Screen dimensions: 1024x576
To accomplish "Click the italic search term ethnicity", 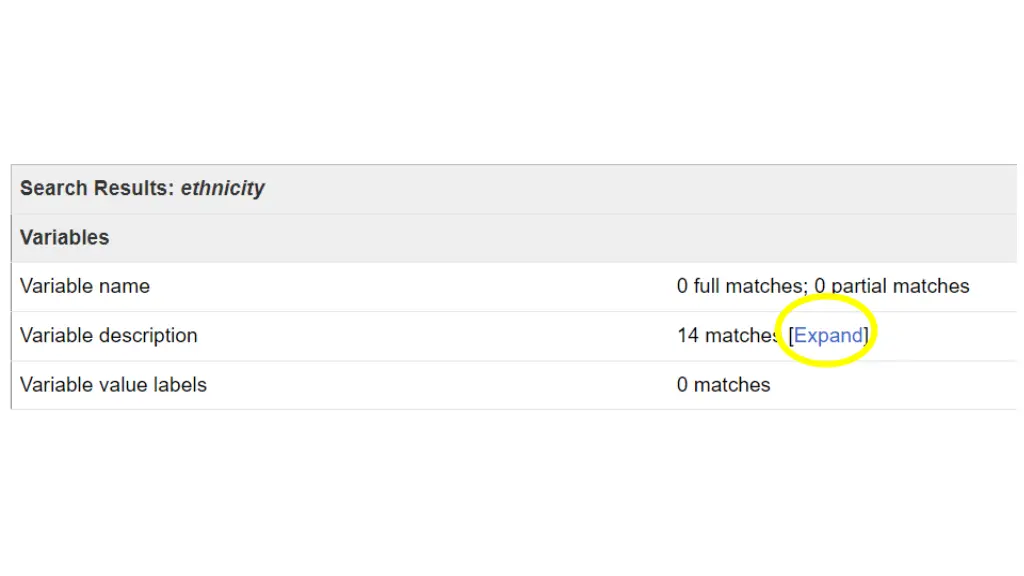I will coord(223,188).
